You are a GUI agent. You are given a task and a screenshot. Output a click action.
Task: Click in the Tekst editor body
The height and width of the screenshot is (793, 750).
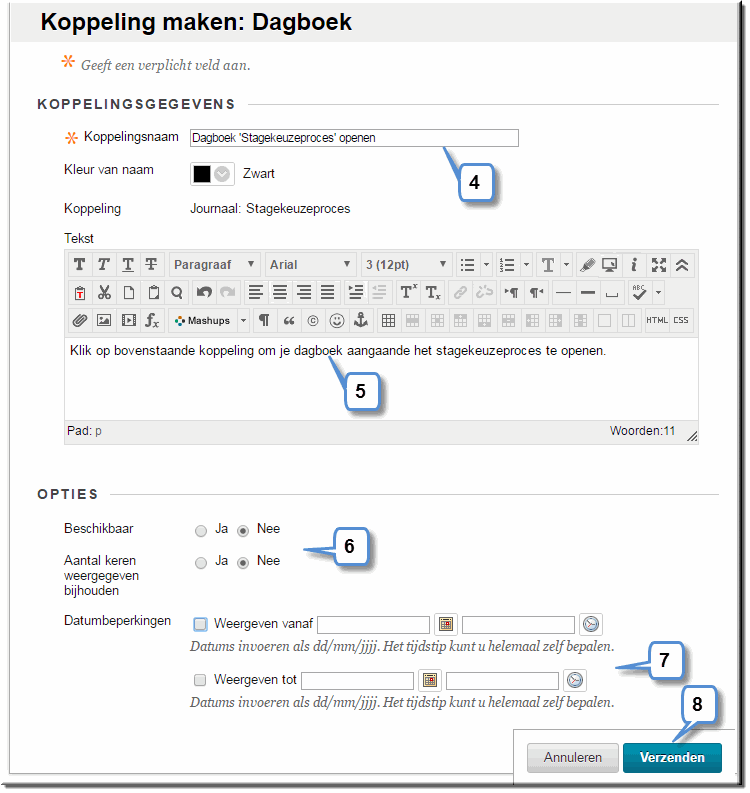click(x=382, y=380)
